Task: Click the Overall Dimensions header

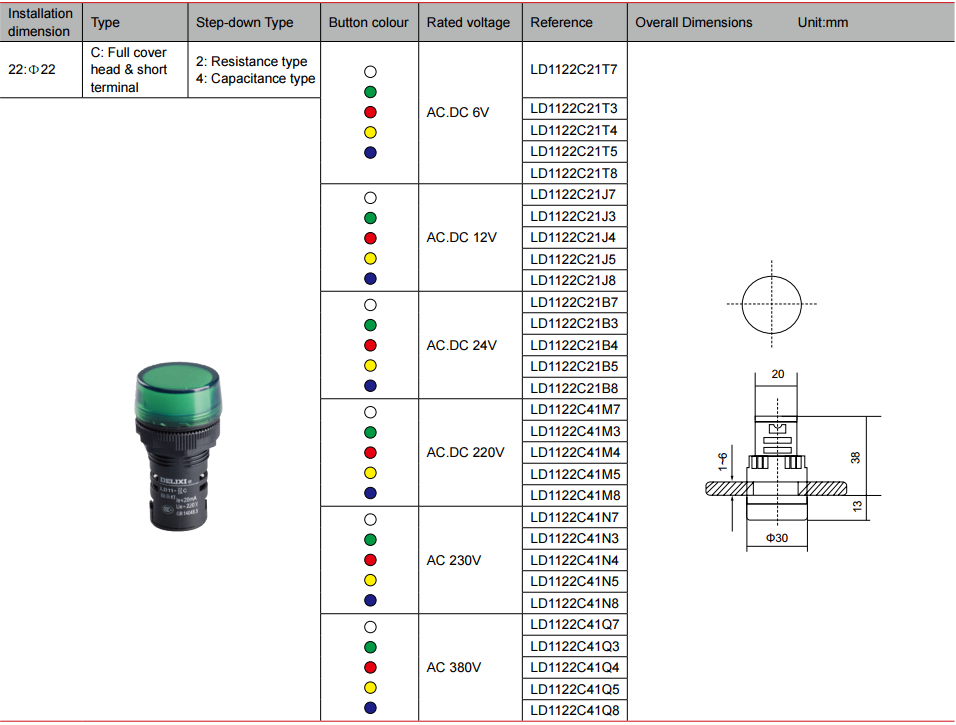Action: tap(694, 23)
